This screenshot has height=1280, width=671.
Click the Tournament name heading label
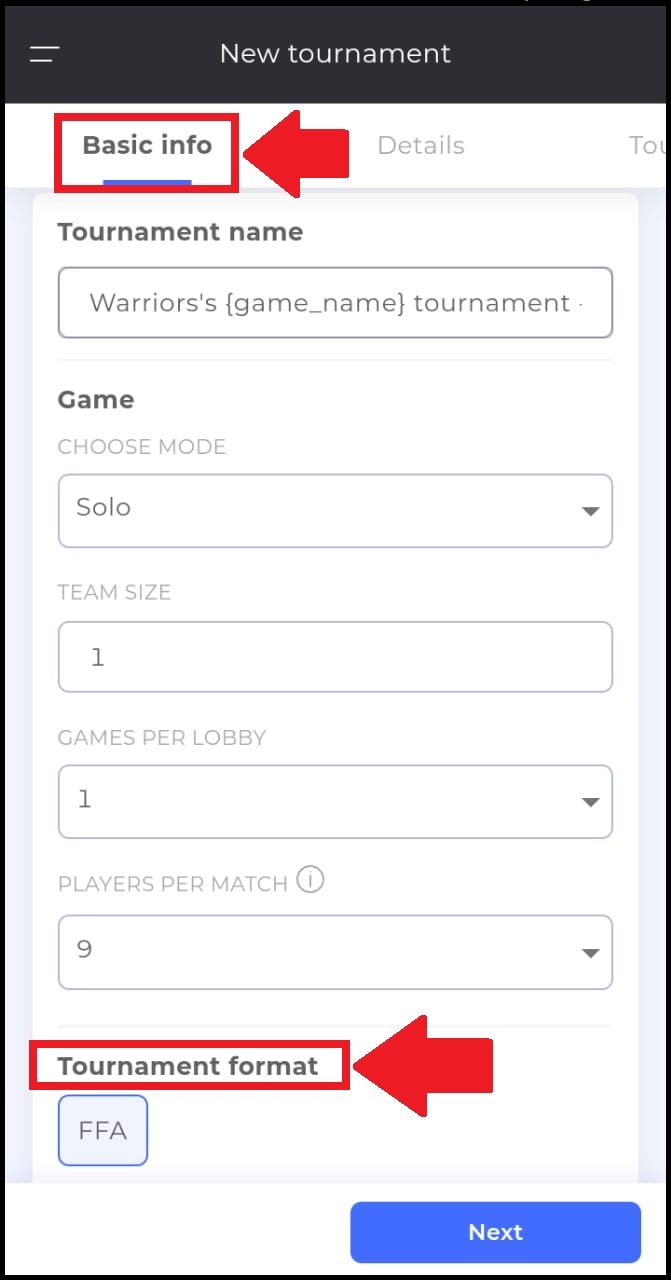coord(180,232)
